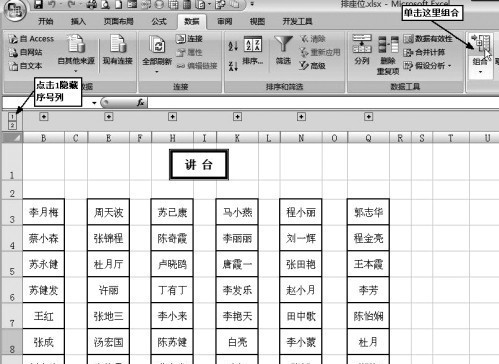Click outline level 1 button
The image size is (499, 364).
coord(12,117)
